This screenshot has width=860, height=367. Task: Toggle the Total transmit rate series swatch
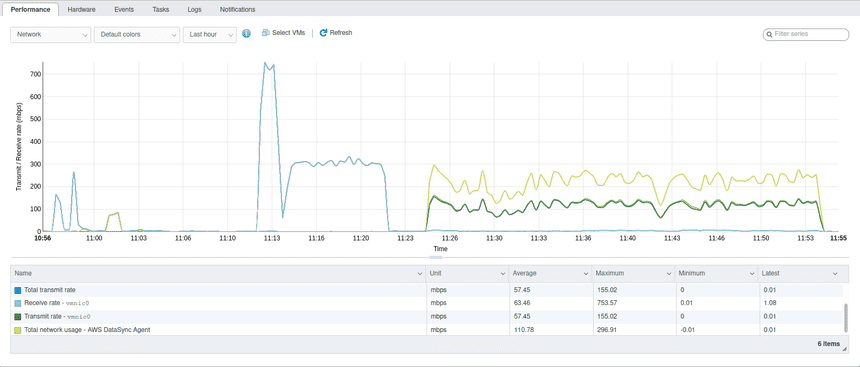tap(18, 290)
